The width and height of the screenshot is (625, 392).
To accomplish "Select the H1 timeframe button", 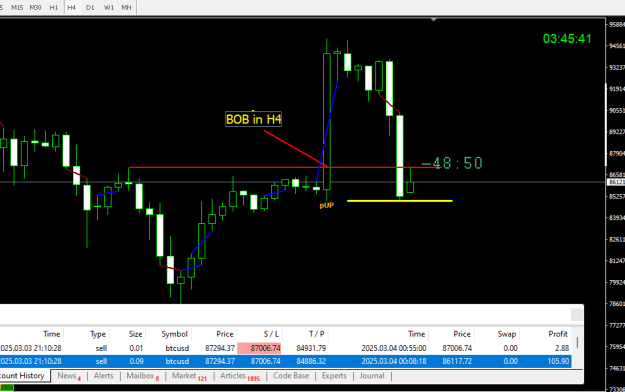I will coord(53,7).
